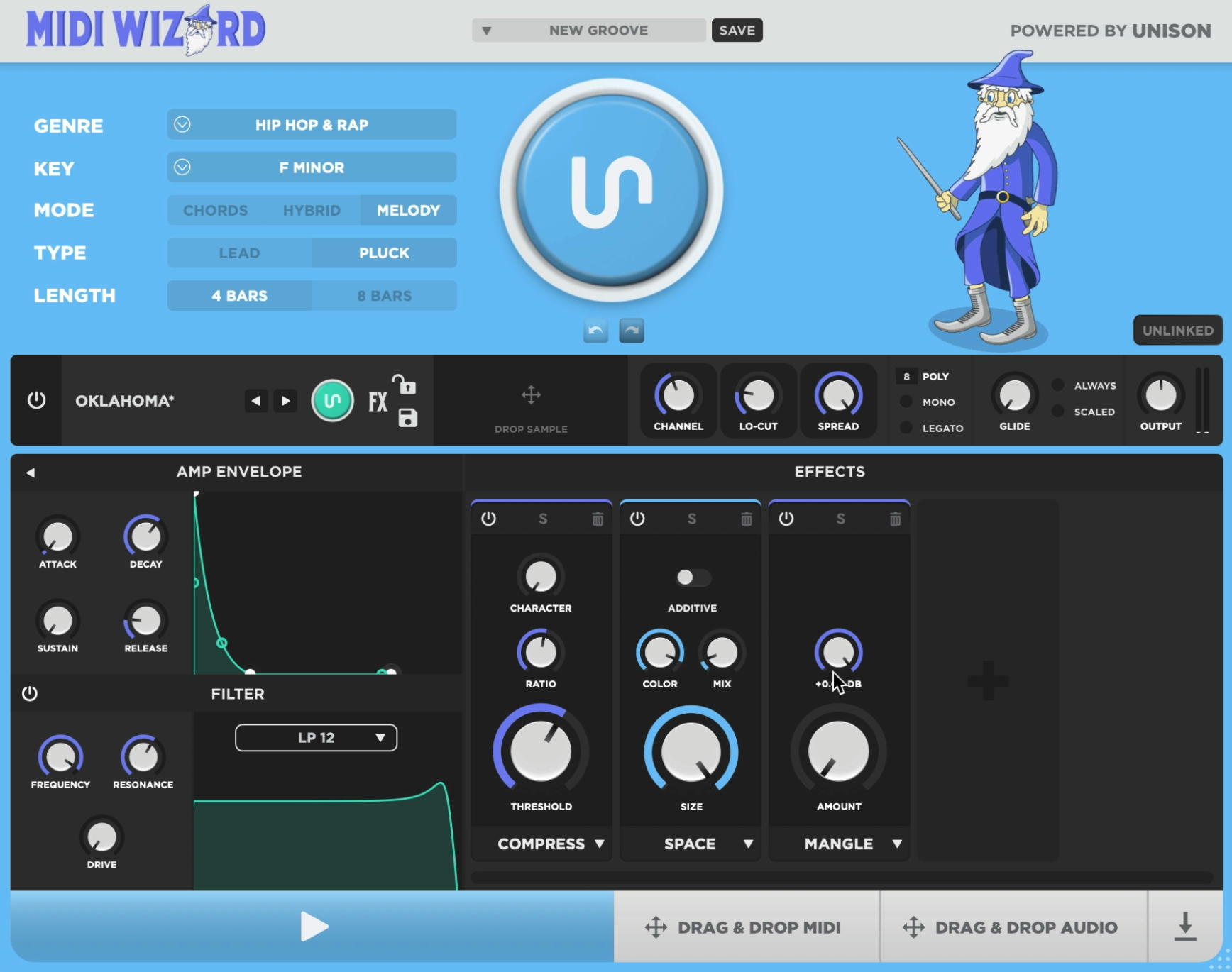Click the Compress Threshold knob
The height and width of the screenshot is (972, 1232).
tap(541, 751)
